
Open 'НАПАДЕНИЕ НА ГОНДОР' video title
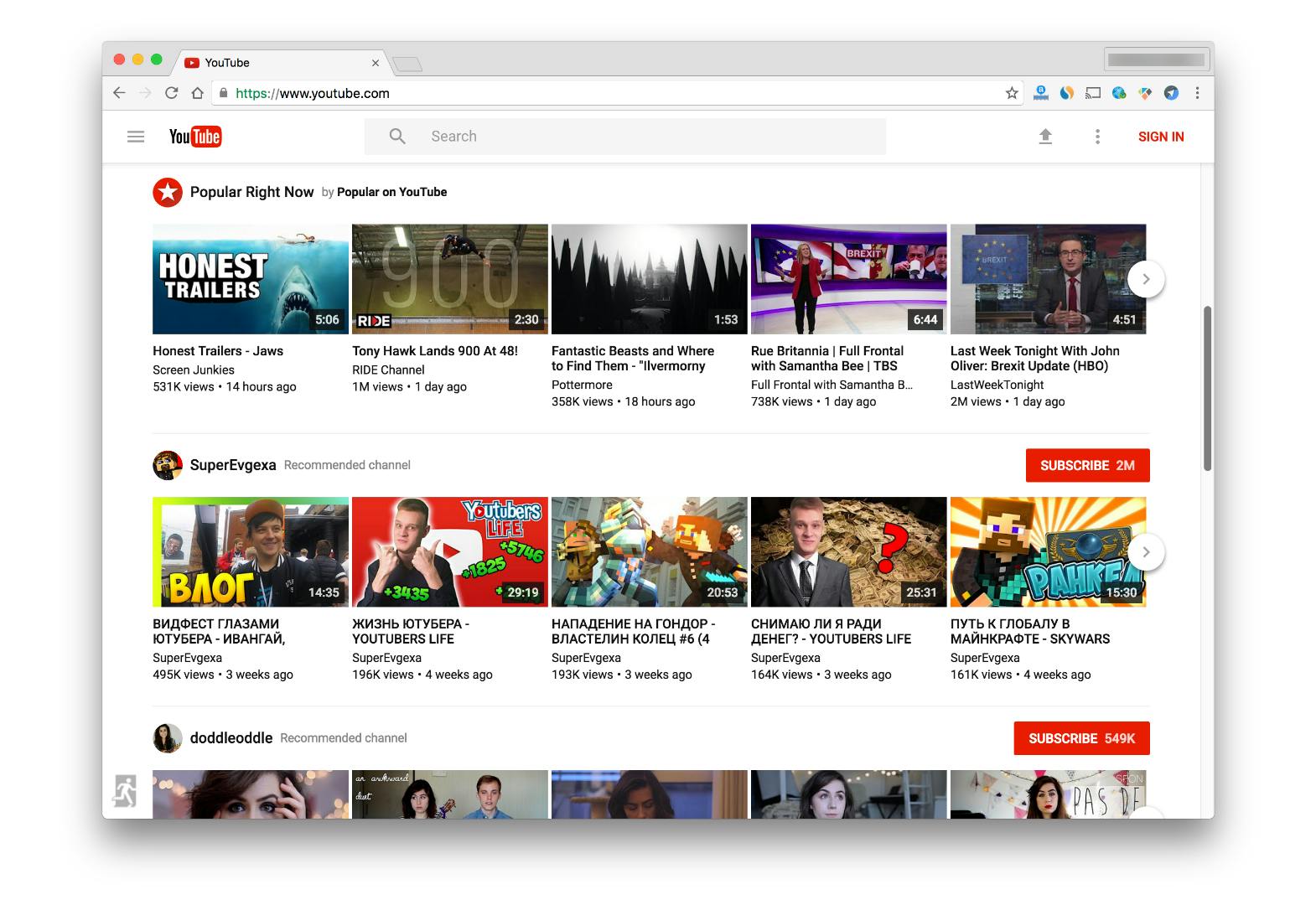click(x=634, y=631)
